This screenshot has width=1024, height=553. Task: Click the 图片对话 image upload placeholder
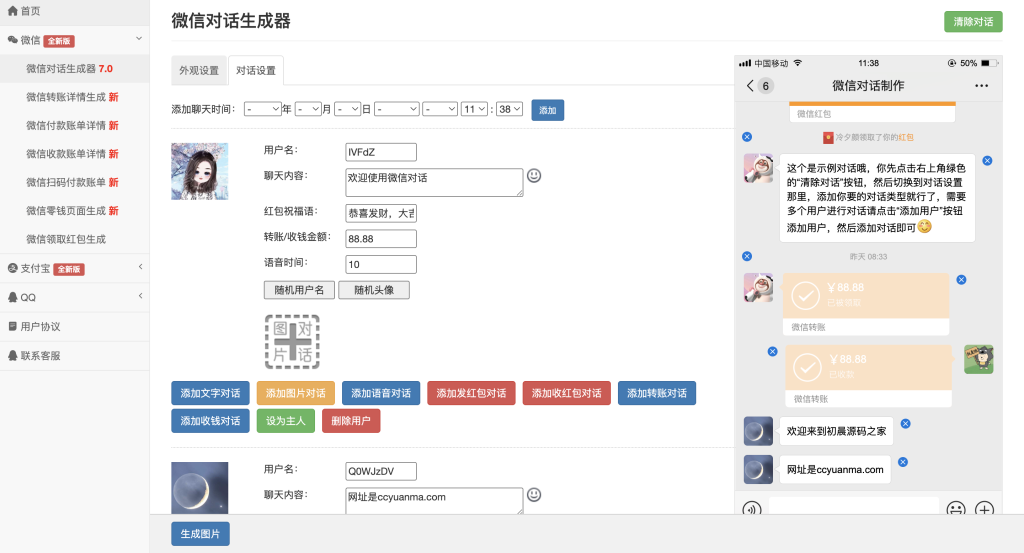tap(292, 342)
